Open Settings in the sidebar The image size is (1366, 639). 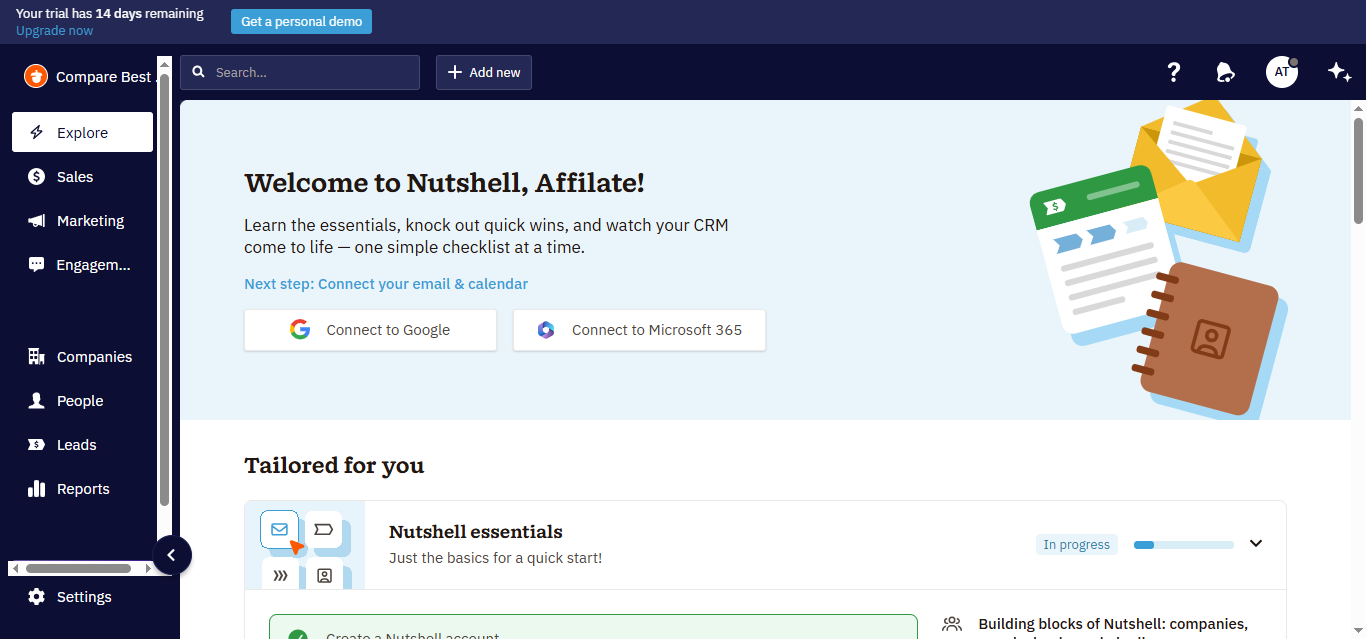[82, 596]
